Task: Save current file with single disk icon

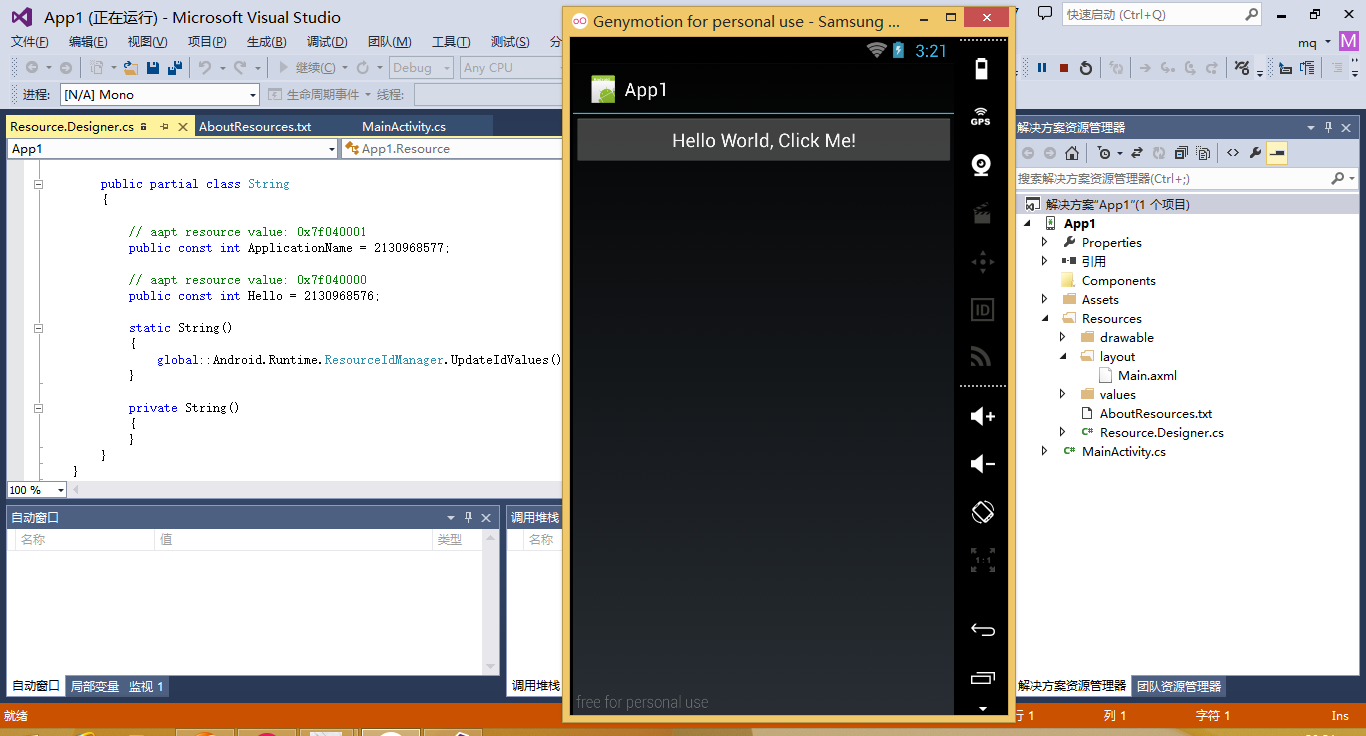Action: pos(153,68)
